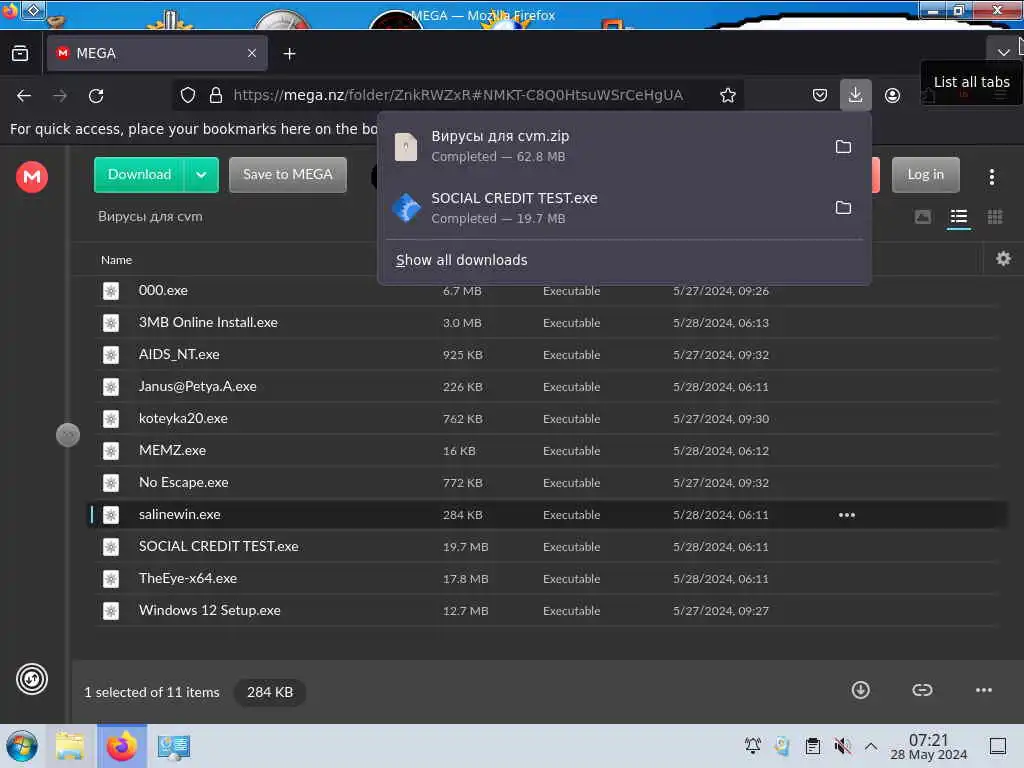Open folder for Вирусы для cvm.zip download
Viewport: 1024px width, 768px height.
843,146
